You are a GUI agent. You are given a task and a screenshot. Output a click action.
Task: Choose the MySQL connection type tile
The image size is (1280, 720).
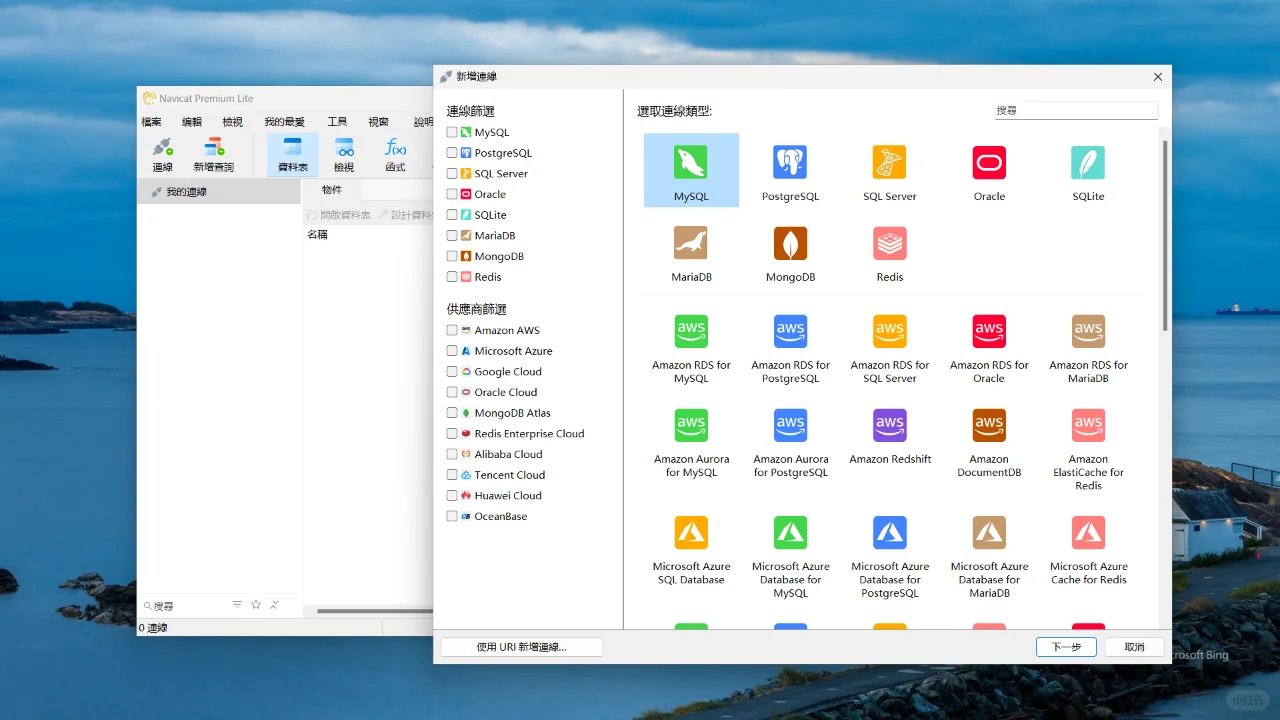(x=691, y=170)
